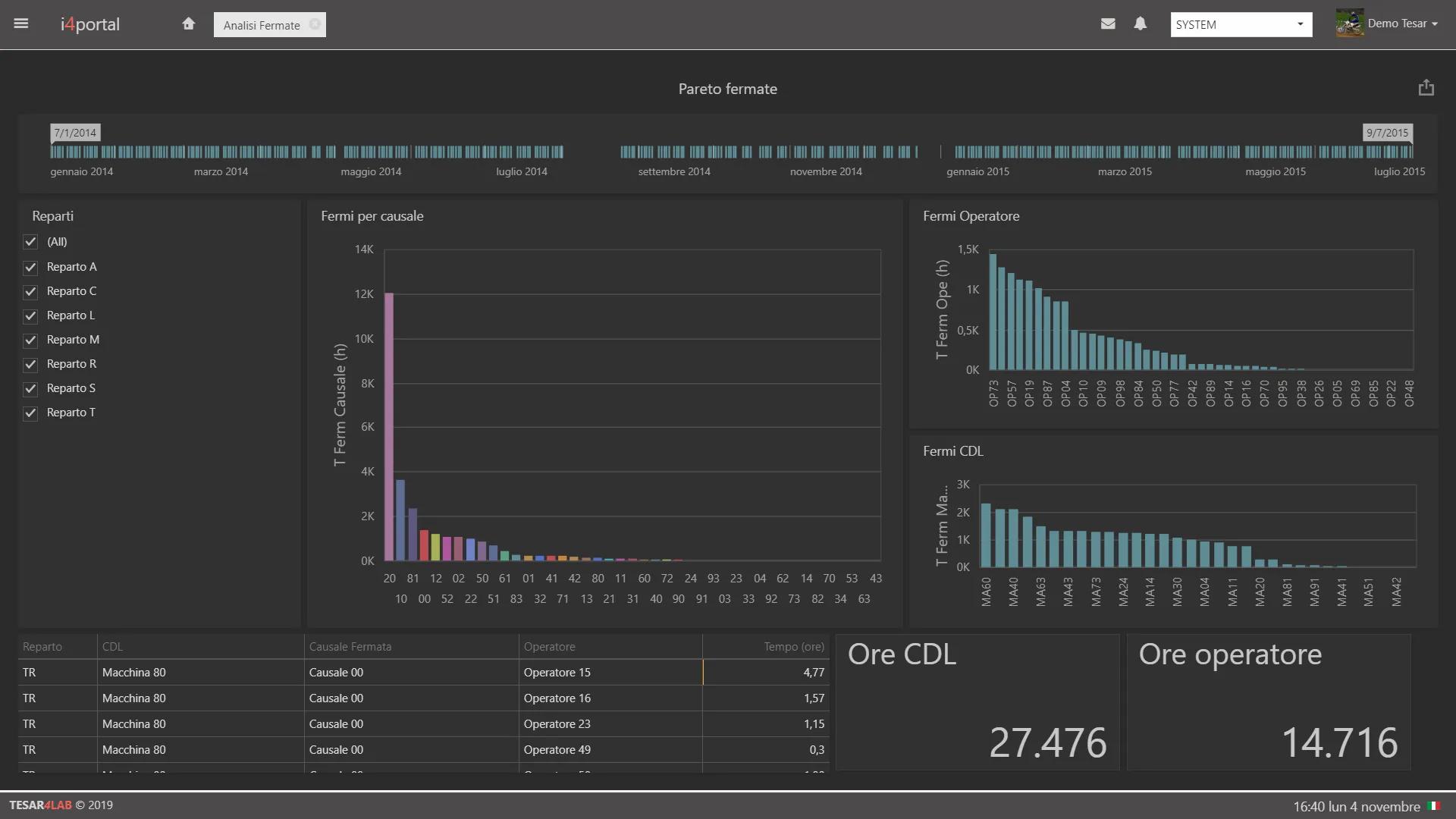Screen dimensions: 1456x819
Task: Go to the home page icon
Action: coord(188,24)
